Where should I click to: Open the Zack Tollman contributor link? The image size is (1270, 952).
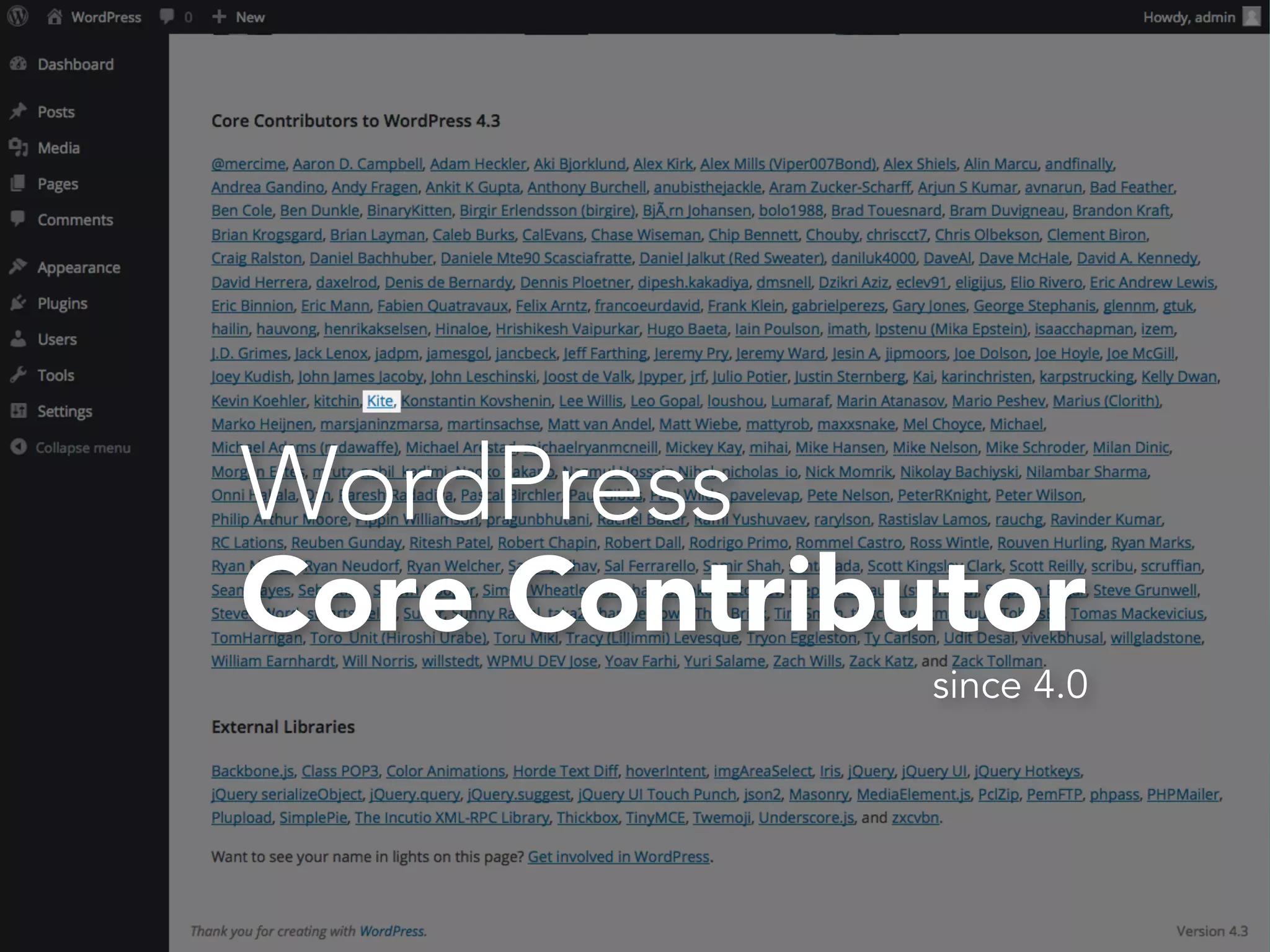[997, 661]
